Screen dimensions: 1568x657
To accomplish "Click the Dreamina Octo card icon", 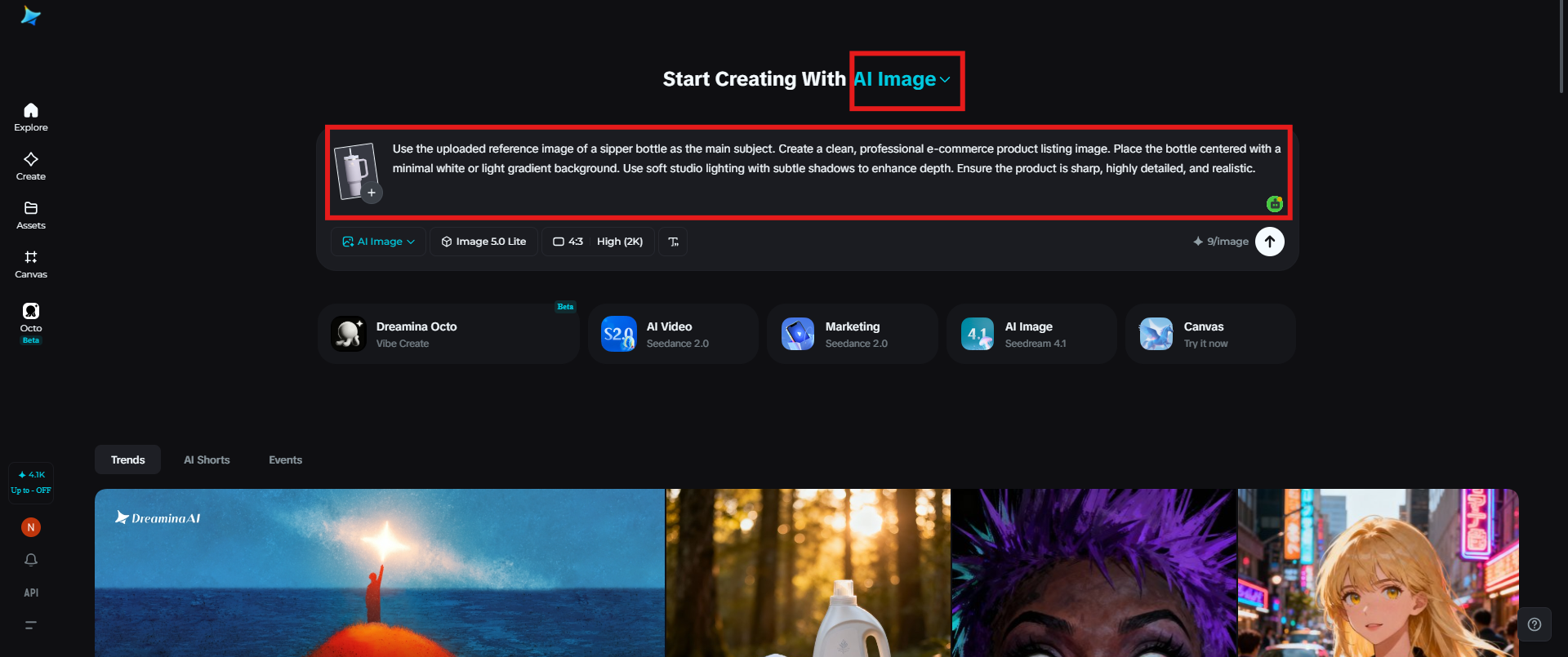I will 349,334.
